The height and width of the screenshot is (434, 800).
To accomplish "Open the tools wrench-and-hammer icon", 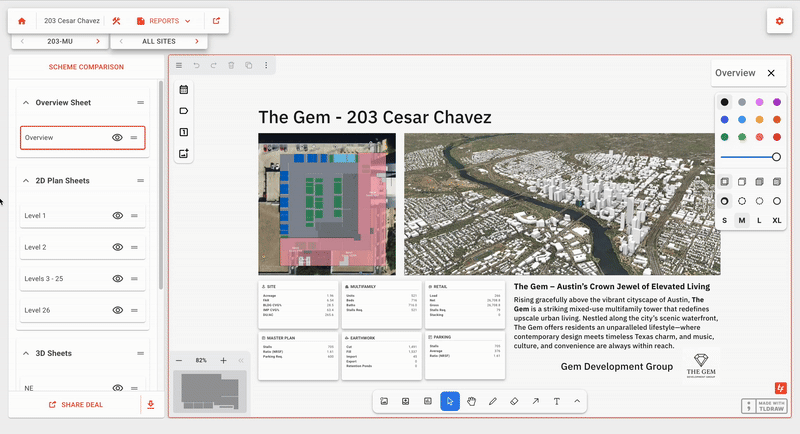I will point(116,21).
